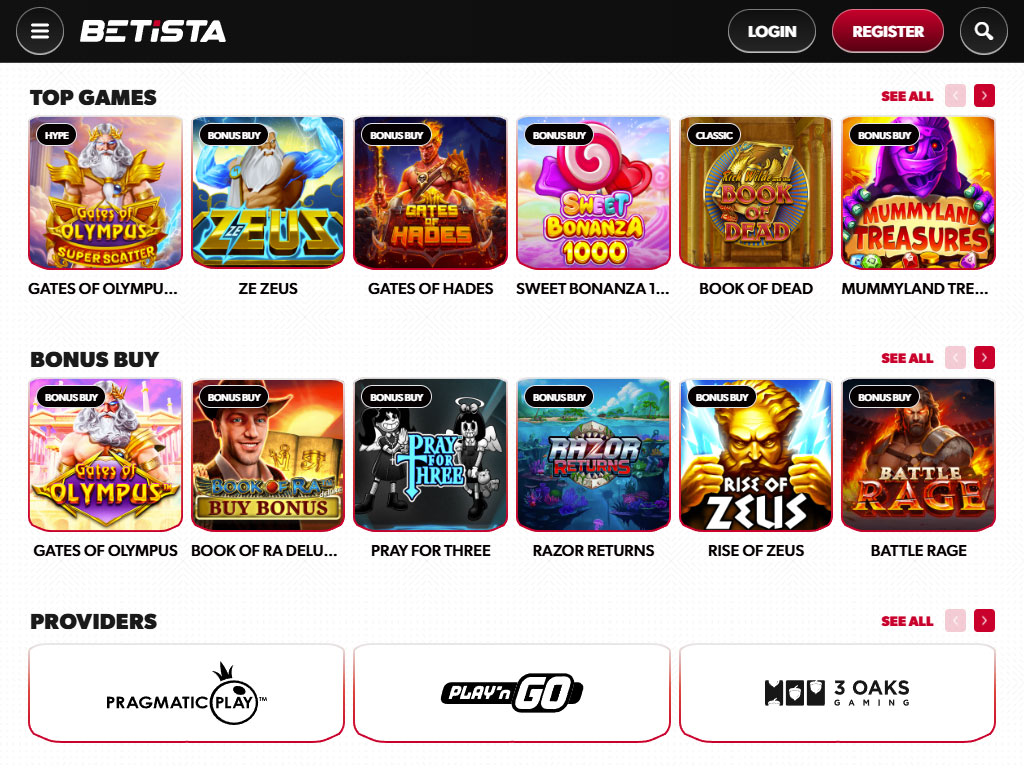
Task: See all Top Games
Action: [907, 96]
